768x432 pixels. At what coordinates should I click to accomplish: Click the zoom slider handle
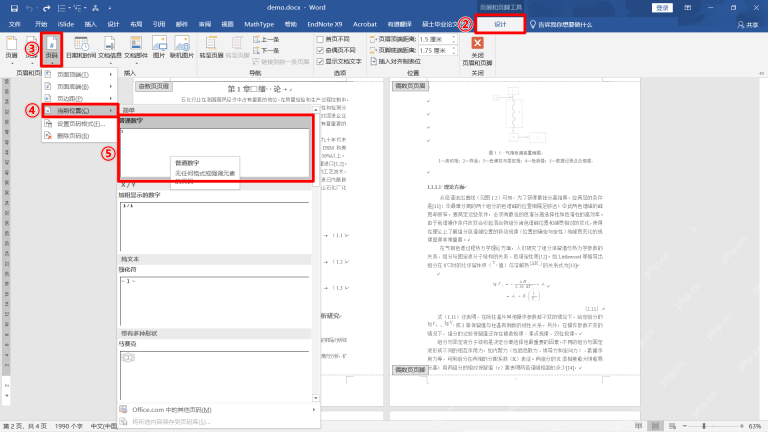[x=704, y=426]
